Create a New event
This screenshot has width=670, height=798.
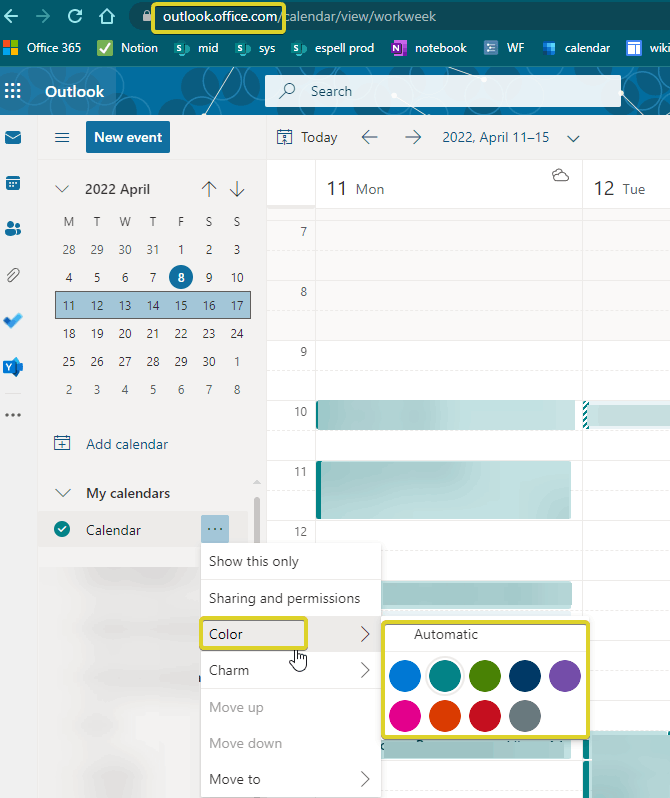(x=128, y=137)
